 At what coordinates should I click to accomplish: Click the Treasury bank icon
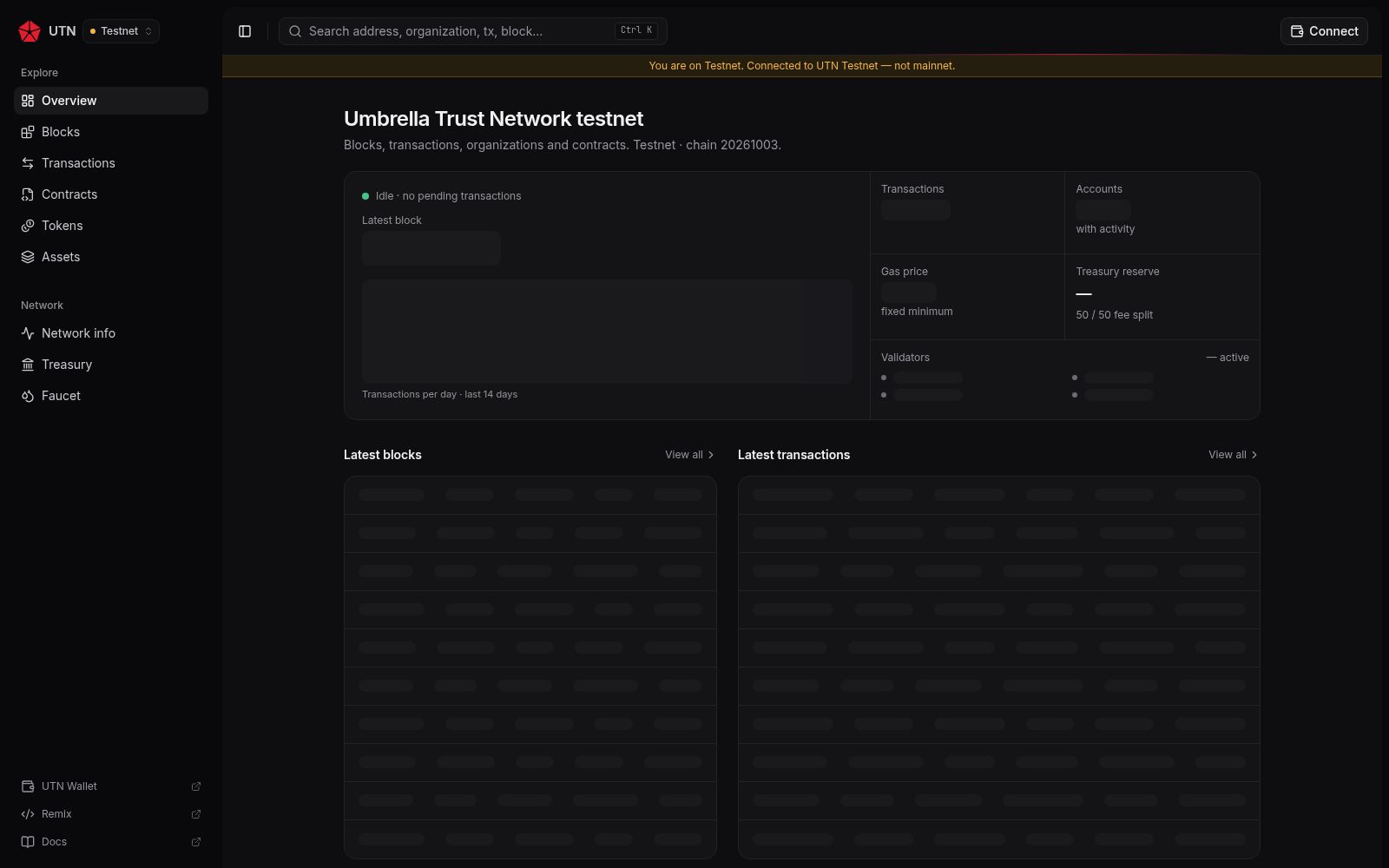pos(28,365)
